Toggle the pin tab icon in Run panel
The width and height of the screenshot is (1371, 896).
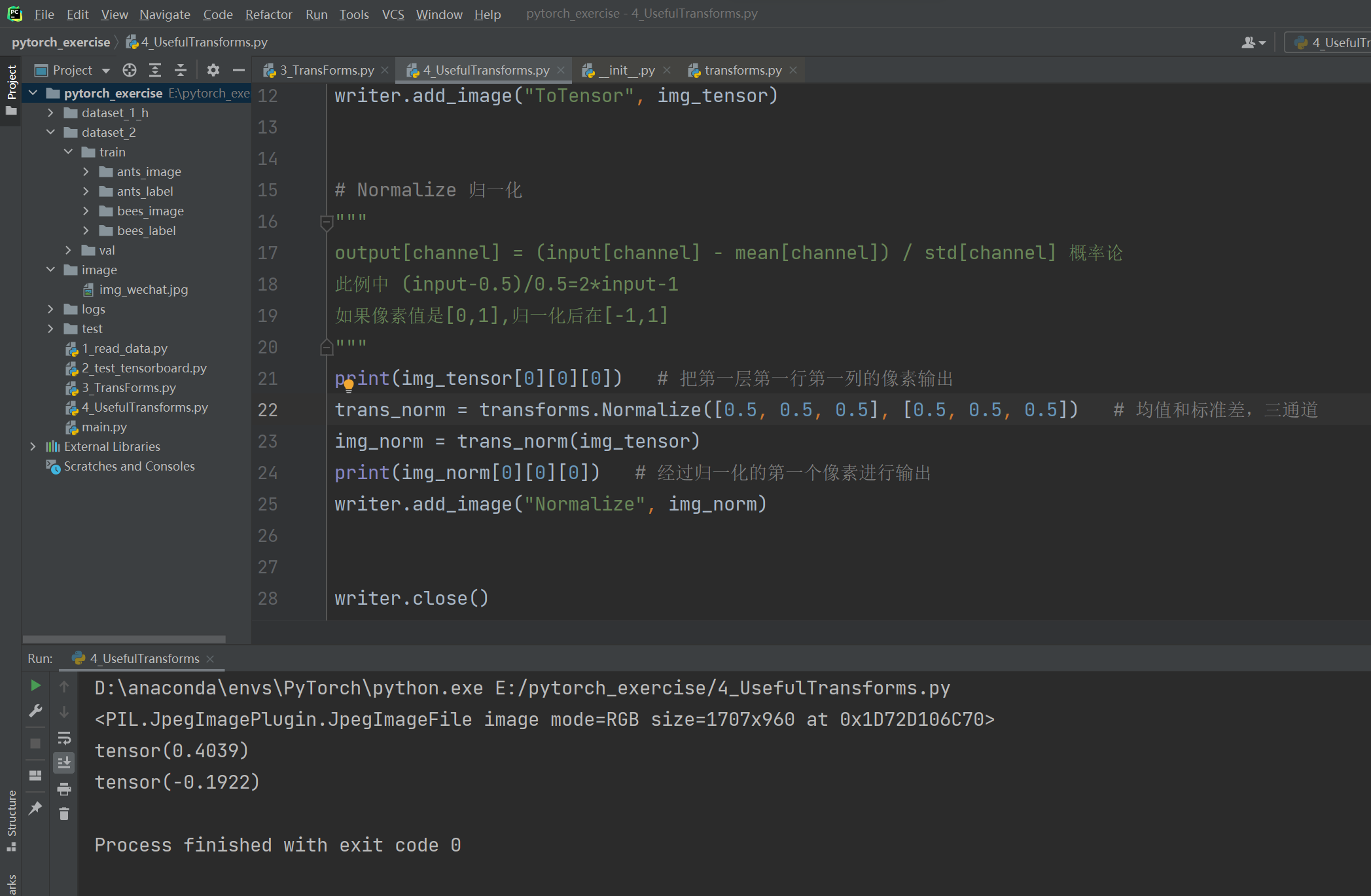[x=36, y=808]
